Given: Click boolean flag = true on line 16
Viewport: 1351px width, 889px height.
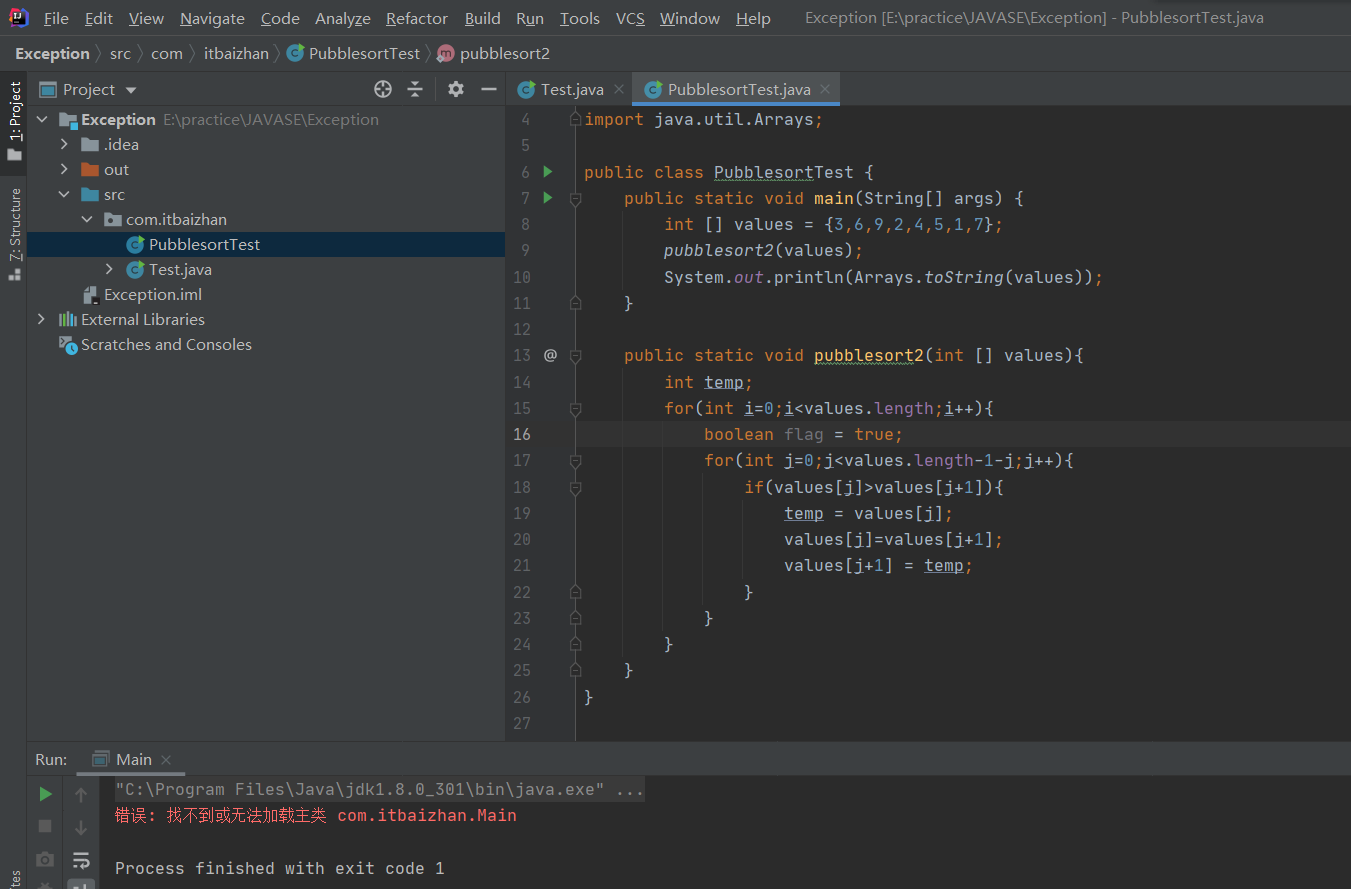Looking at the screenshot, I should [803, 434].
